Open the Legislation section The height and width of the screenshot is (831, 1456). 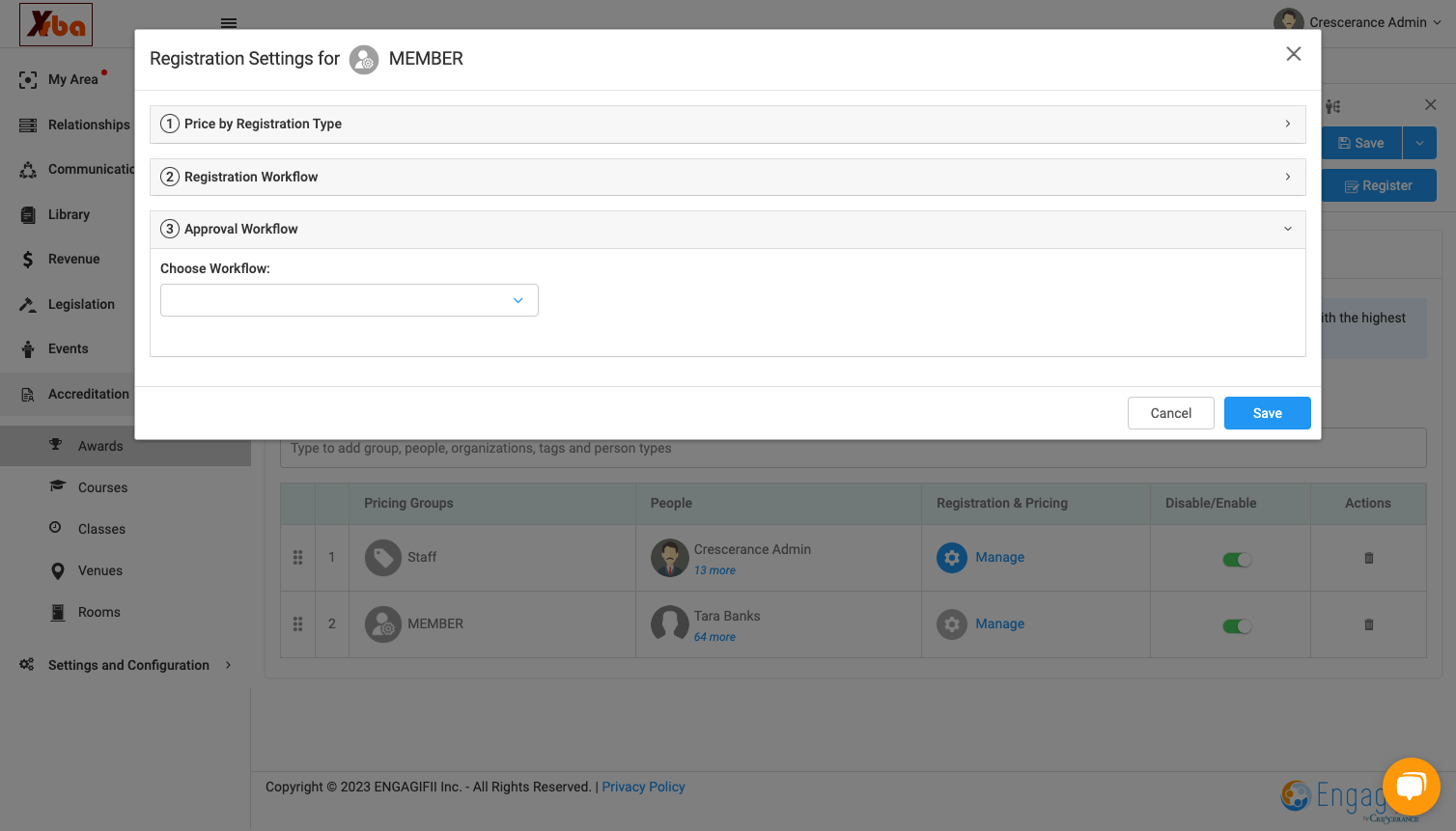click(81, 304)
